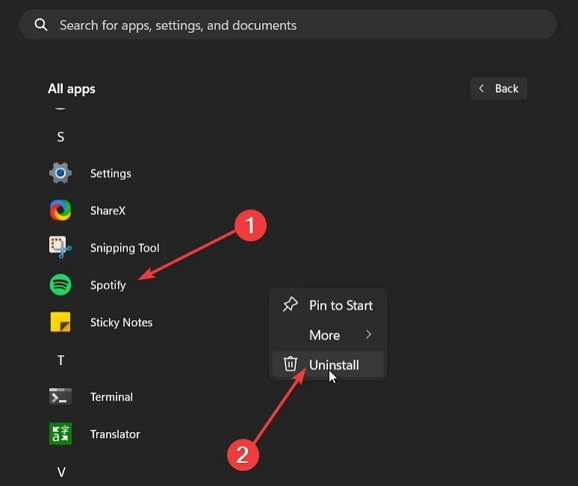Click the pin icon in context menu
This screenshot has height=486, width=578.
click(290, 305)
